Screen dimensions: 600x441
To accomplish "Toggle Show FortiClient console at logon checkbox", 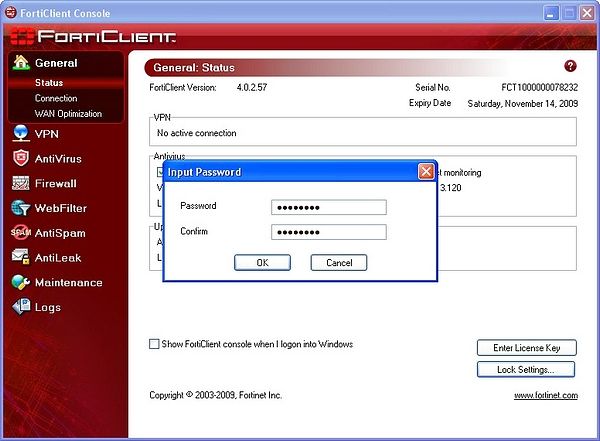I will pos(154,344).
